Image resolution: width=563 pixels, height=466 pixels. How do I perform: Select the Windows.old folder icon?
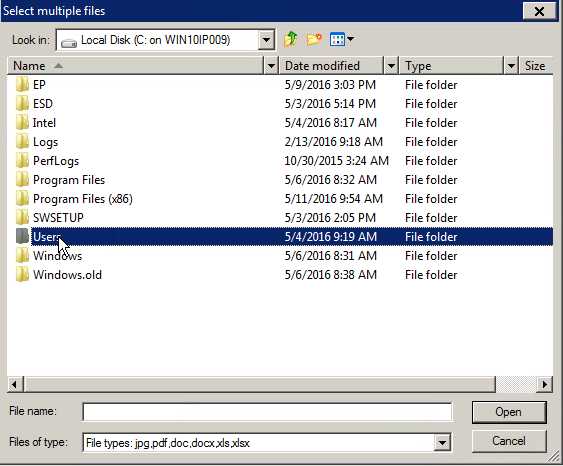[x=22, y=275]
